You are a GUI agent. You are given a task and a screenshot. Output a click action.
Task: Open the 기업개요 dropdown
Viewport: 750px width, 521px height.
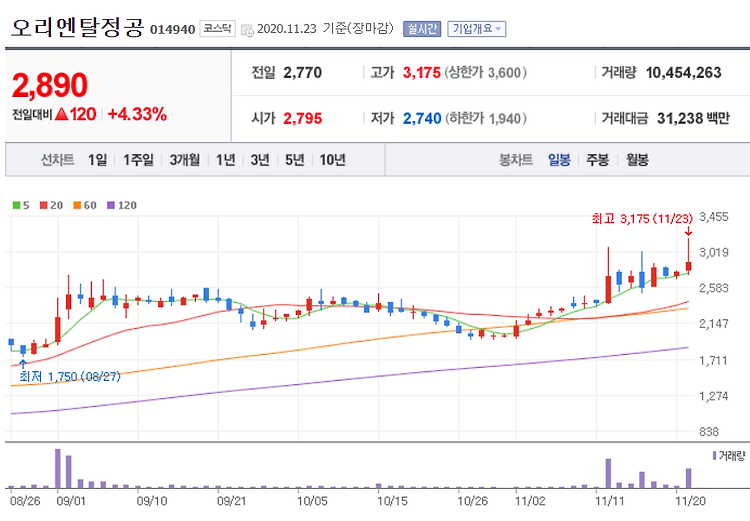pos(476,29)
